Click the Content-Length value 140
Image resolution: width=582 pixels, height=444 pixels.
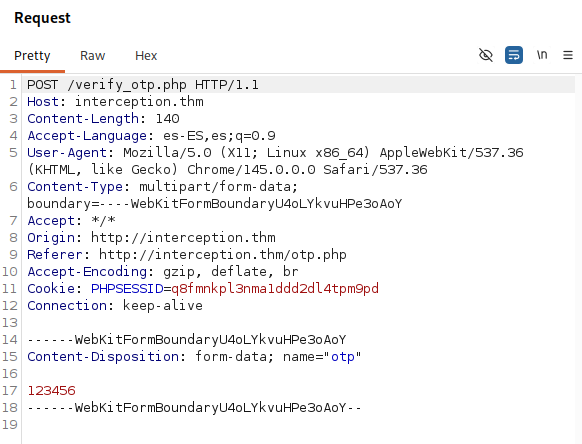click(167, 118)
